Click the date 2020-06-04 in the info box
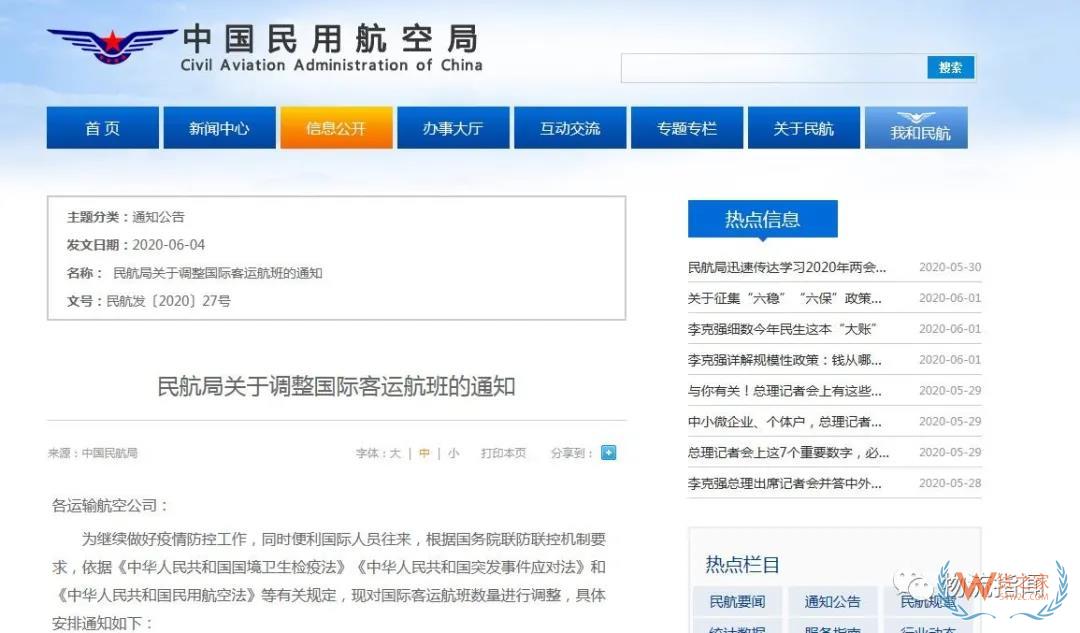Viewport: 1080px width, 633px height. [169, 245]
